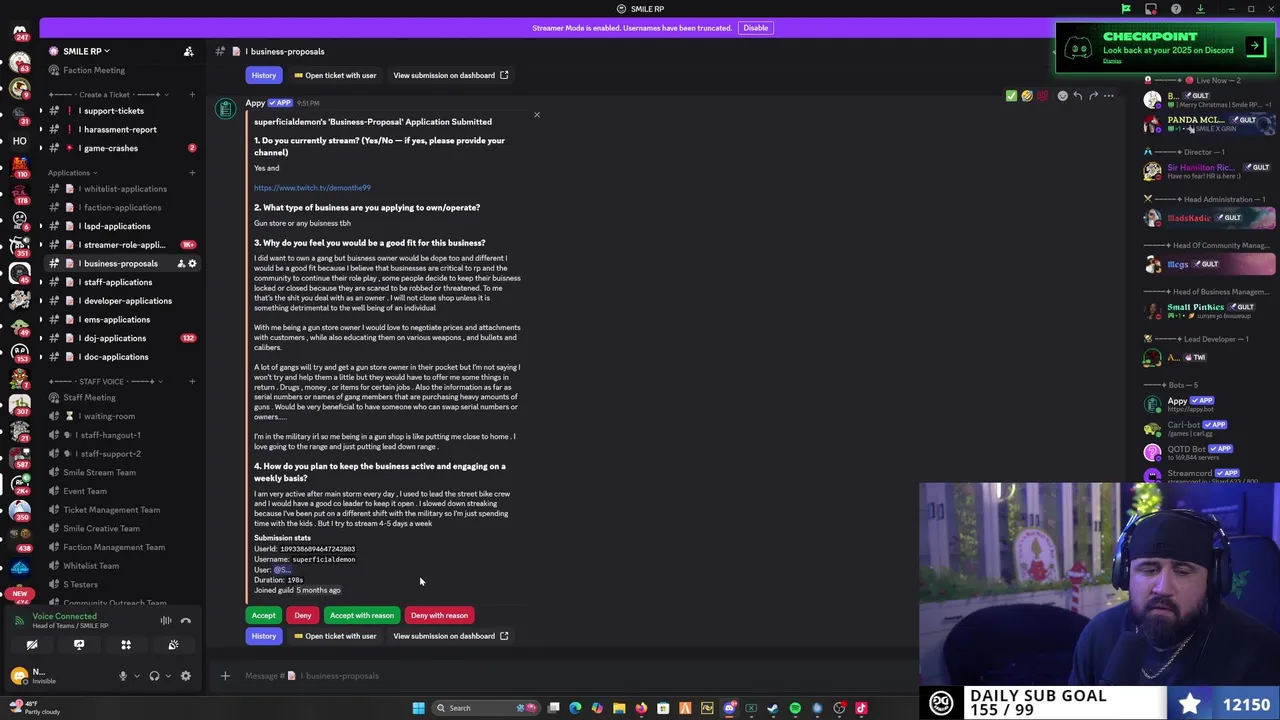Open game-crashes channel

(120, 148)
